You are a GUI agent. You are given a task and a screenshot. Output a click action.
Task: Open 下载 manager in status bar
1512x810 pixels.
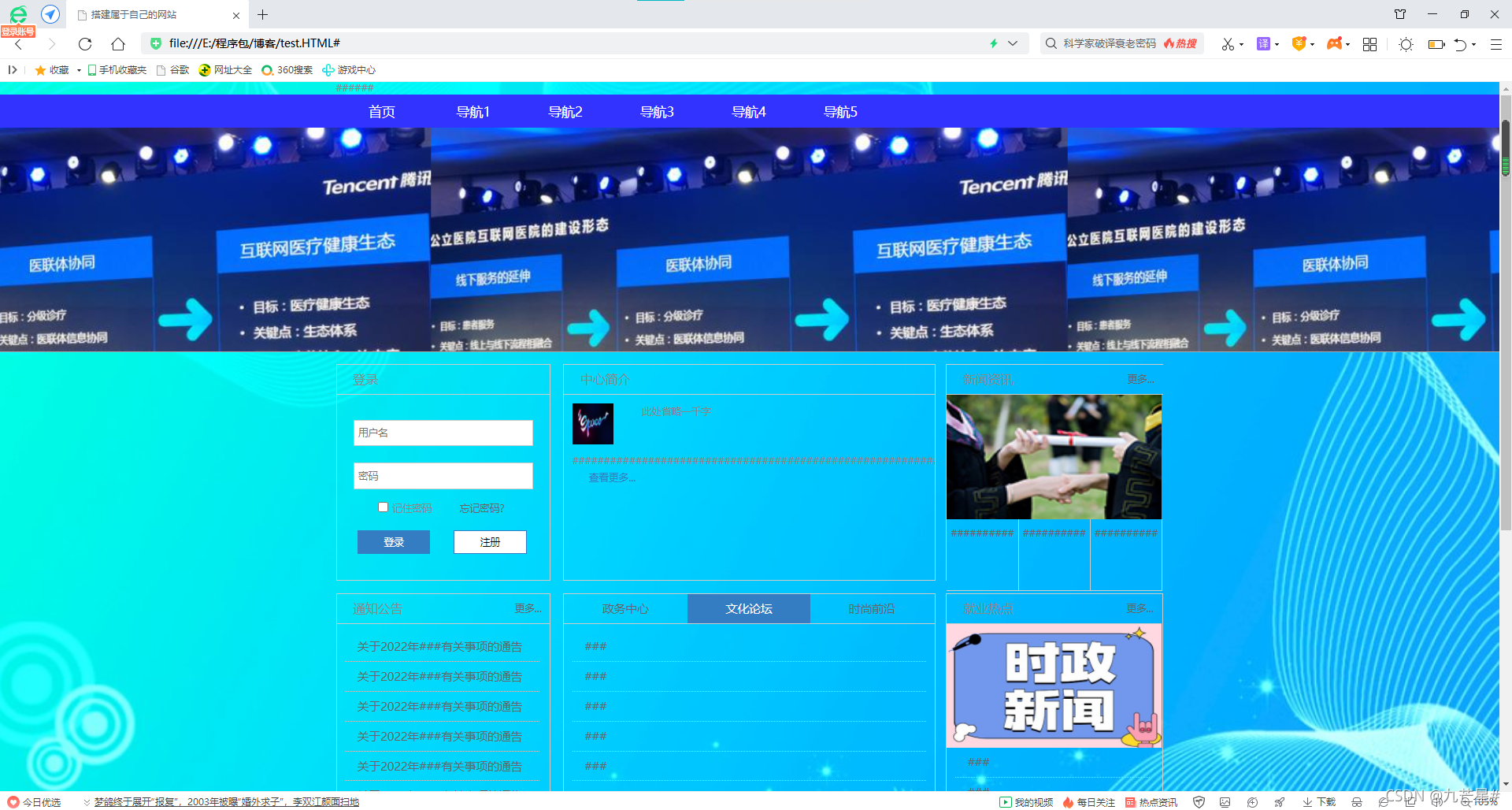pyautogui.click(x=1319, y=802)
